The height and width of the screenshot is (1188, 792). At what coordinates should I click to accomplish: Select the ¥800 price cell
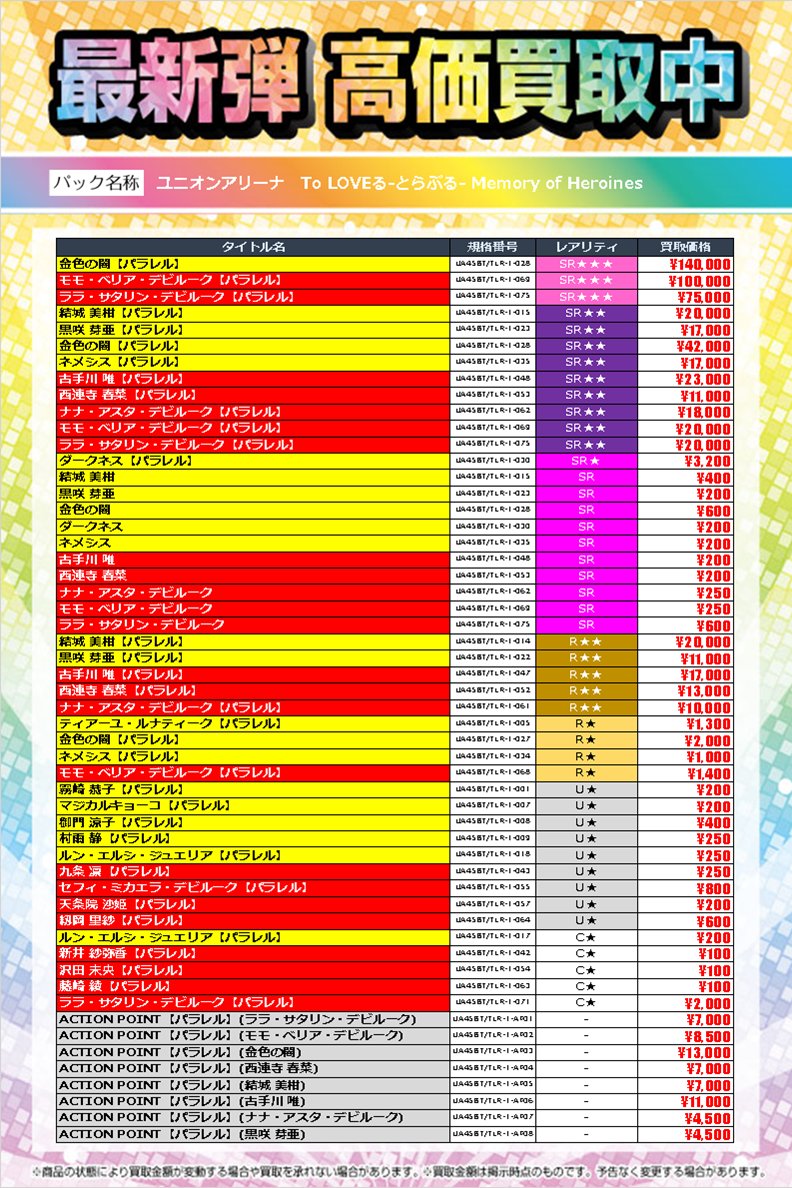coord(685,888)
